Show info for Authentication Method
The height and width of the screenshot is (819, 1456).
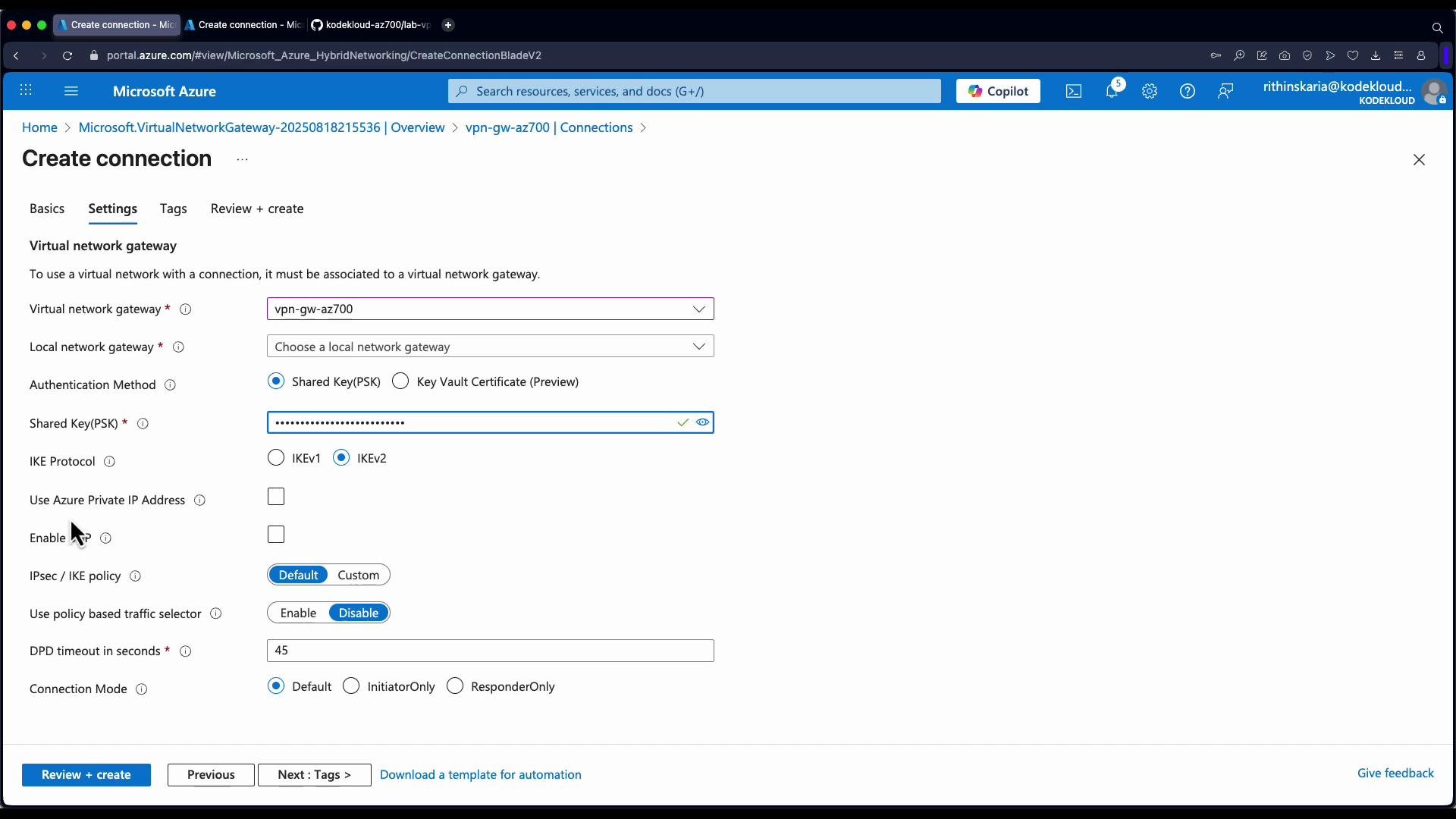(171, 385)
